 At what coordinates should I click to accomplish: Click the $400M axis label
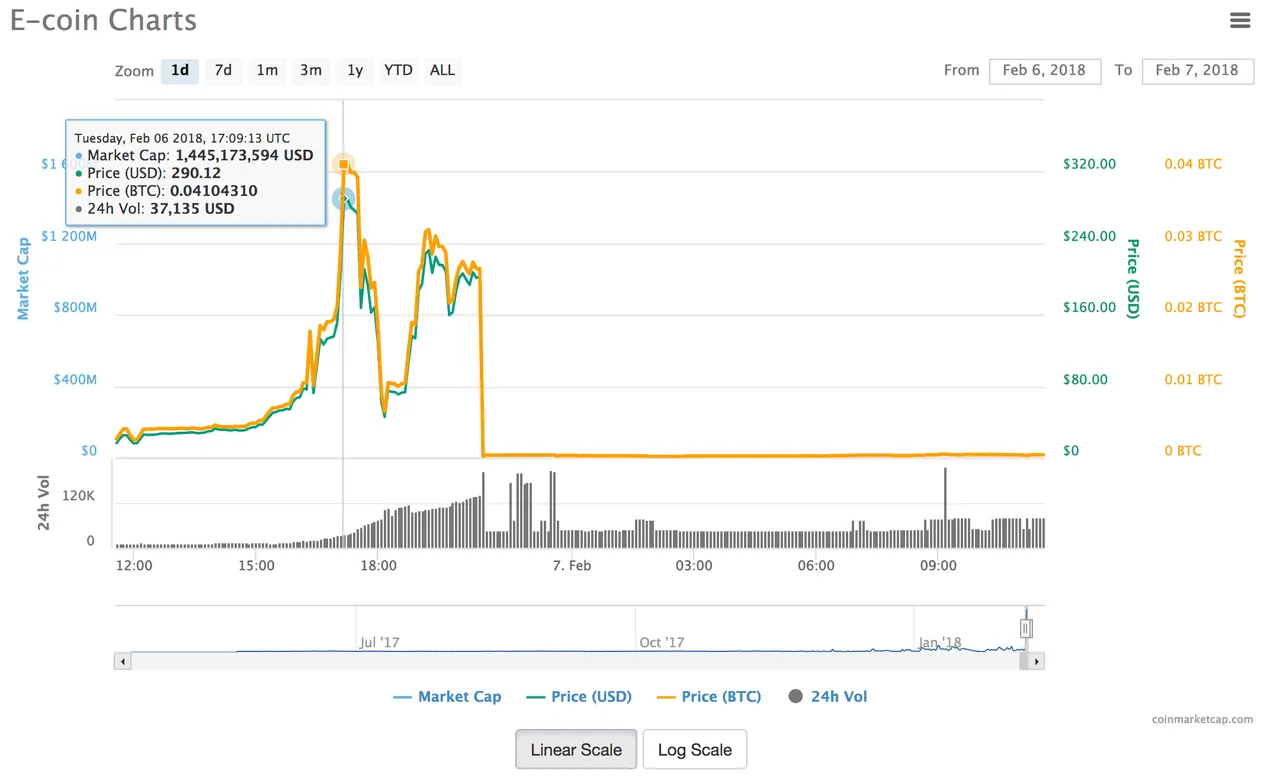pyautogui.click(x=74, y=379)
